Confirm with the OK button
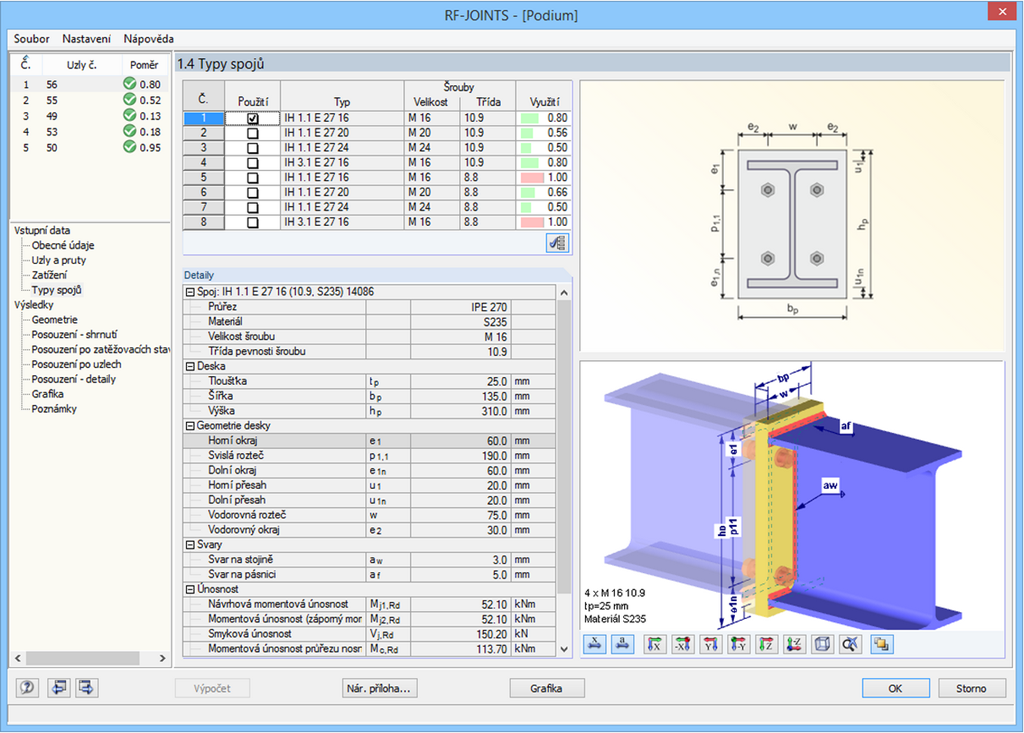The image size is (1024, 733). (895, 688)
